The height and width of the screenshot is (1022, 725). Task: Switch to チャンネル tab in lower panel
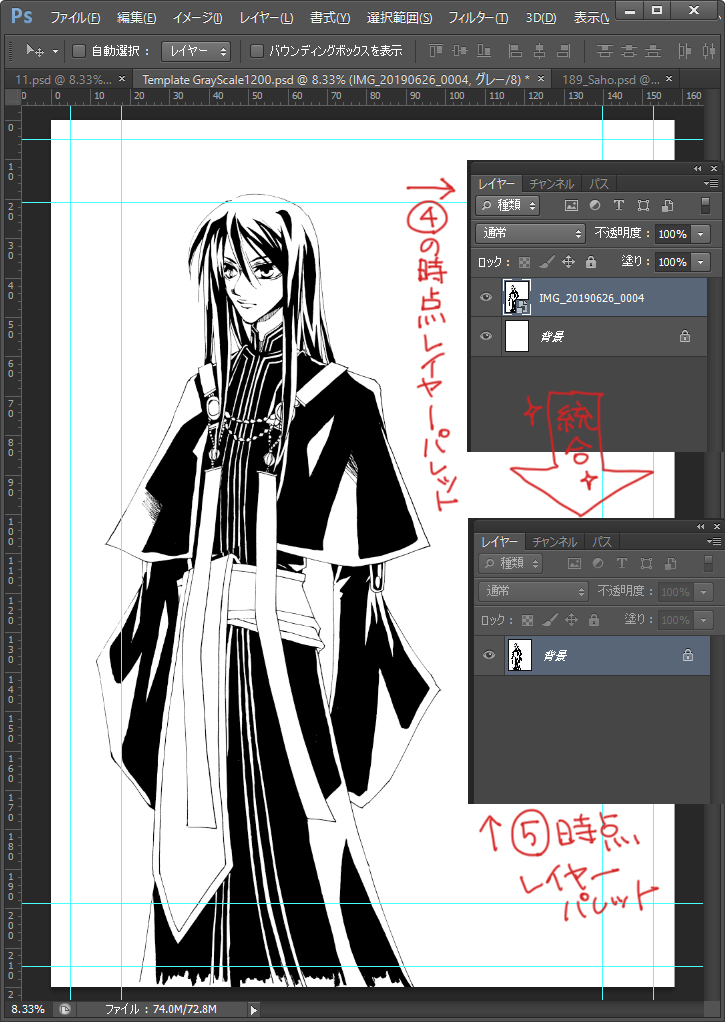pyautogui.click(x=555, y=542)
